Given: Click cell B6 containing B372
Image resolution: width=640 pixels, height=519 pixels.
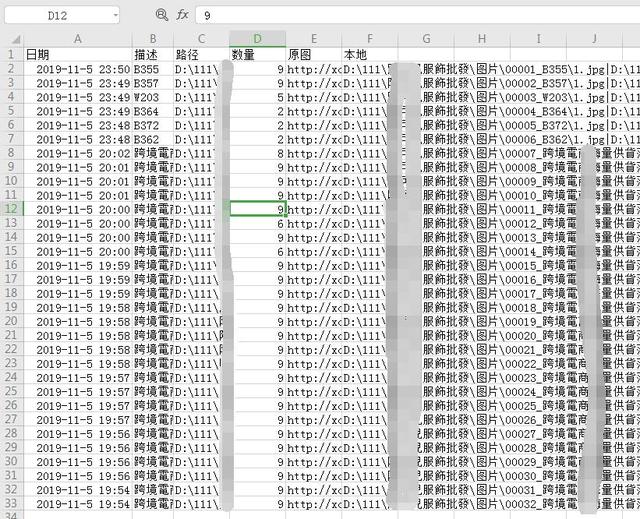Looking at the screenshot, I should click(153, 125).
